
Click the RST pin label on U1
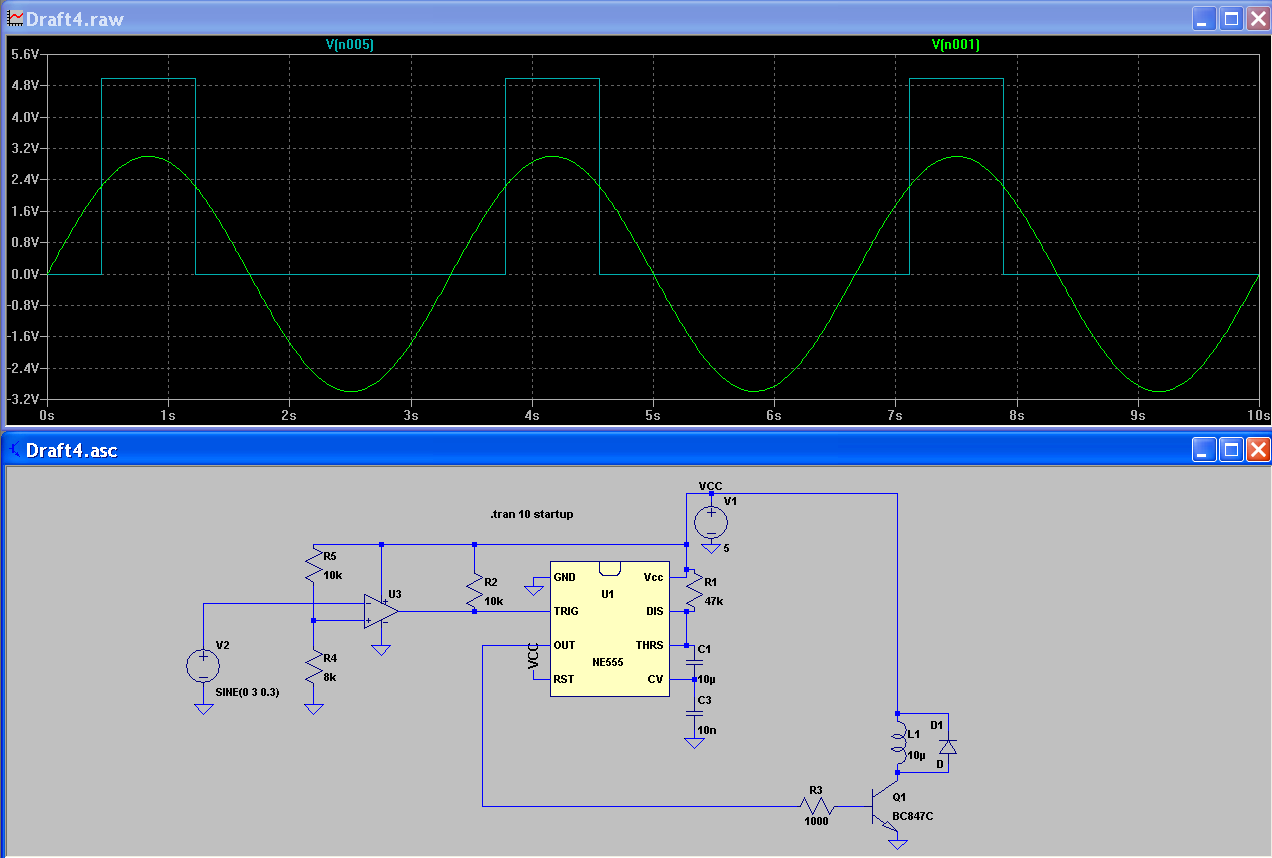tap(563, 679)
